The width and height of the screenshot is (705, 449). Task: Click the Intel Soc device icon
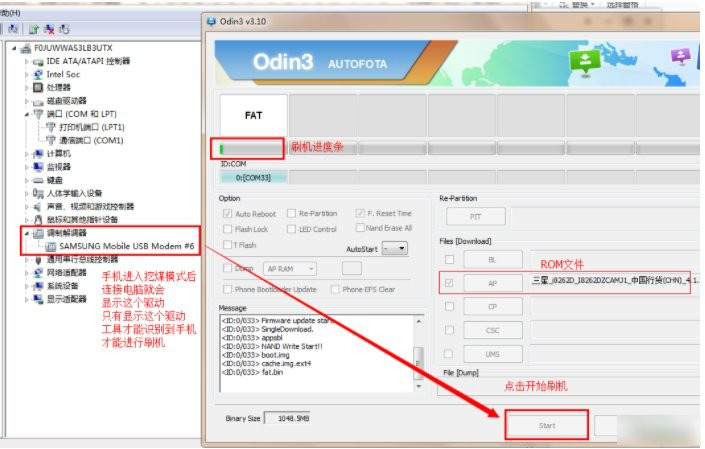click(38, 74)
